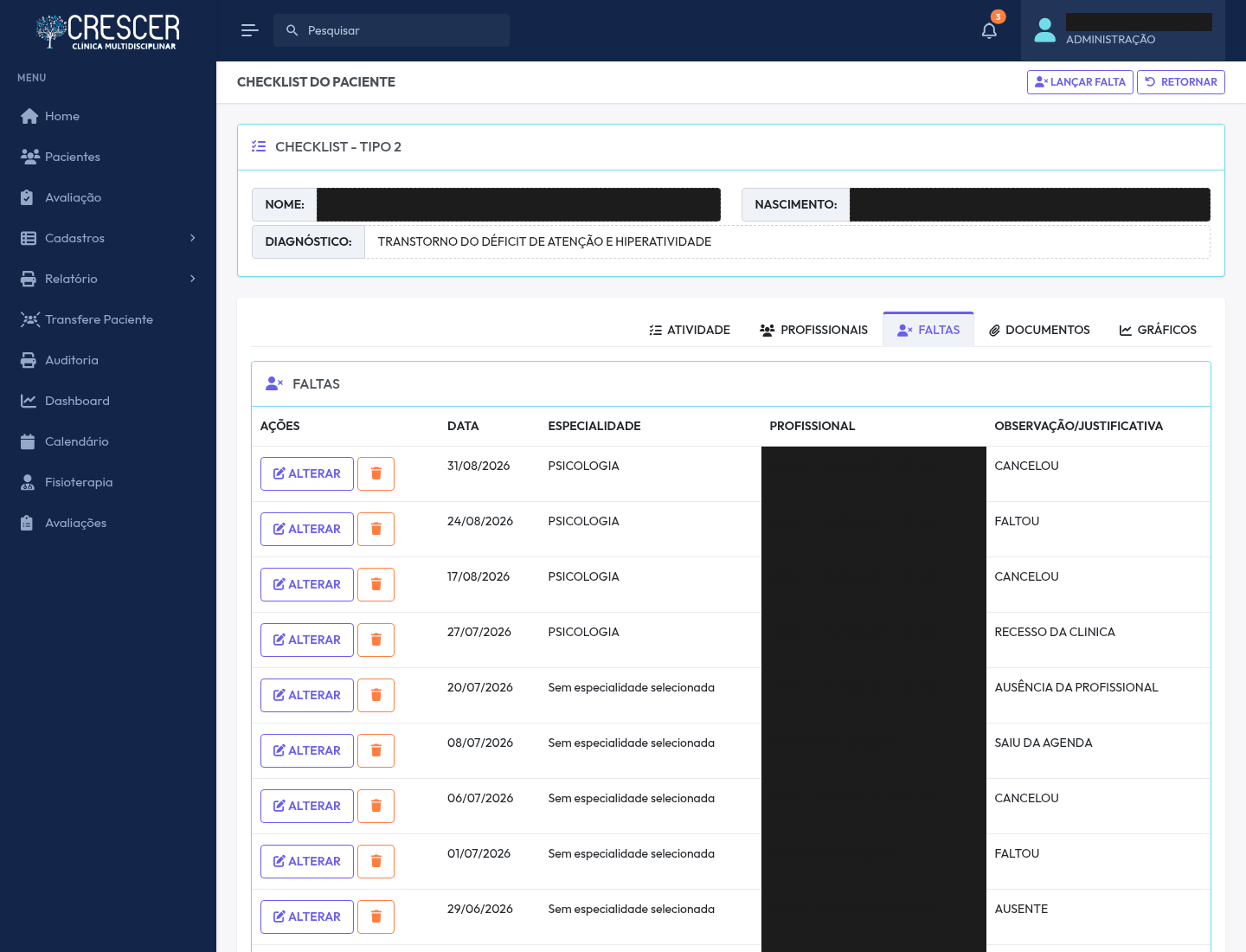Click the ADMINISTRAÇÃO role label
This screenshot has width=1246, height=952.
point(1110,40)
